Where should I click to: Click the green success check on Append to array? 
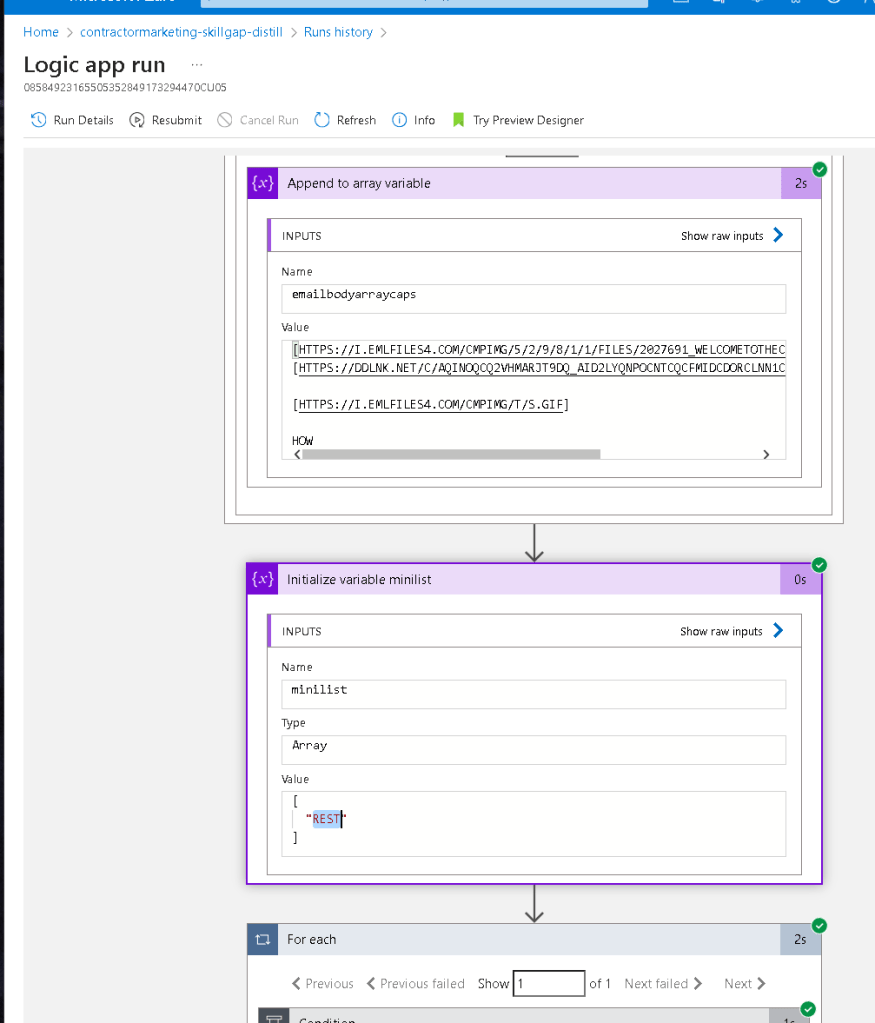click(820, 170)
